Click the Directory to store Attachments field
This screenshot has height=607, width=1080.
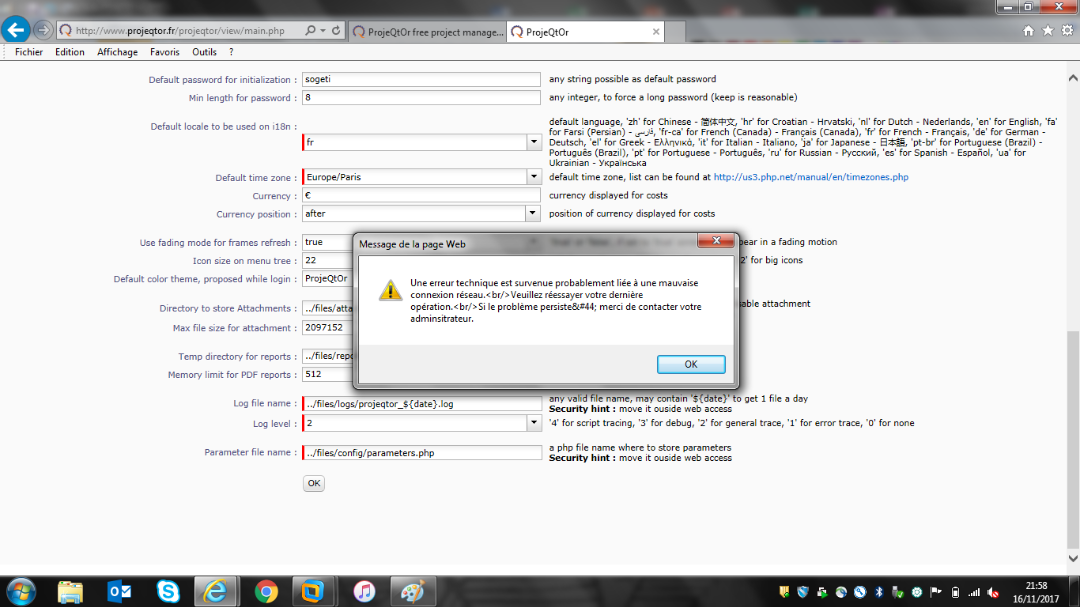(328, 309)
